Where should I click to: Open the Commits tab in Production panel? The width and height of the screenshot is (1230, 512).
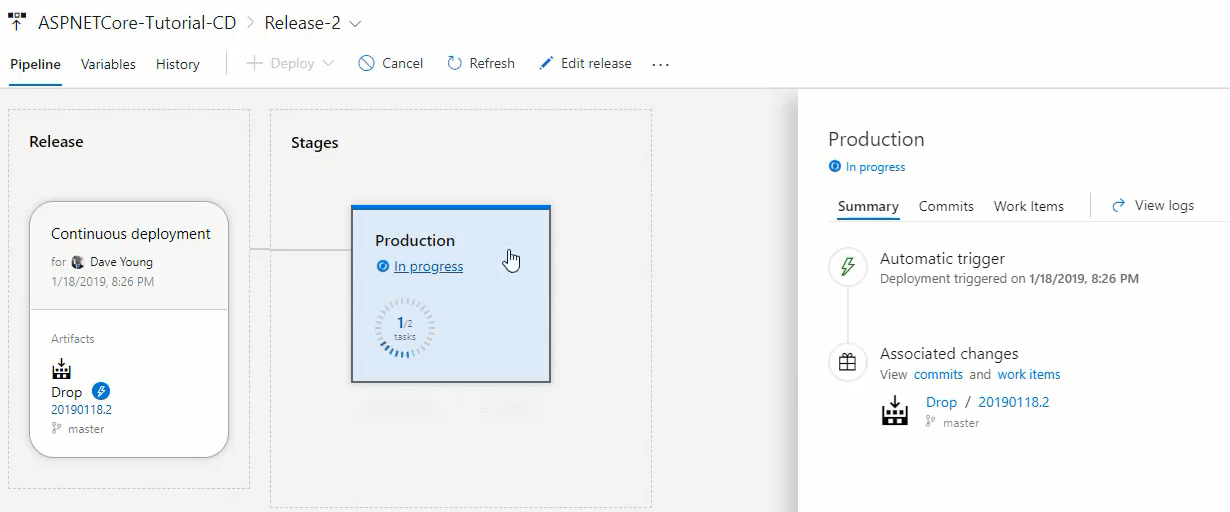point(946,206)
